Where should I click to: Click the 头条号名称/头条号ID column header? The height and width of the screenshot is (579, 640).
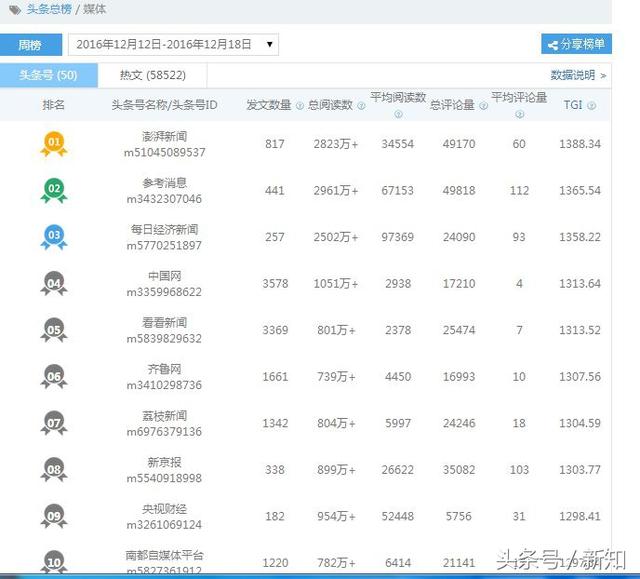(x=164, y=105)
